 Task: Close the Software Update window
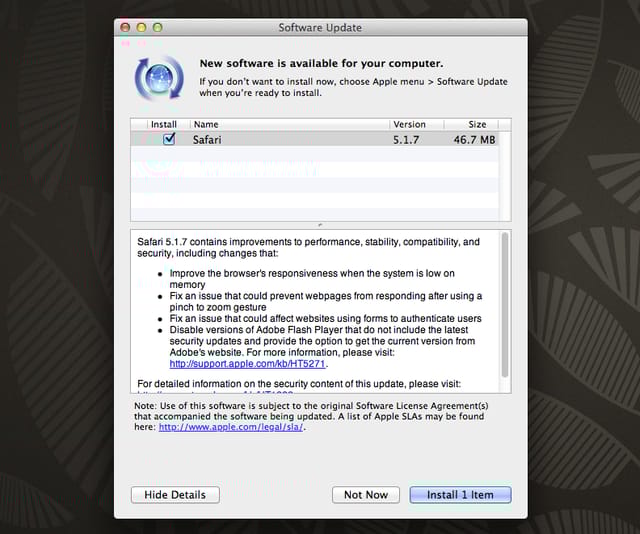pos(125,27)
